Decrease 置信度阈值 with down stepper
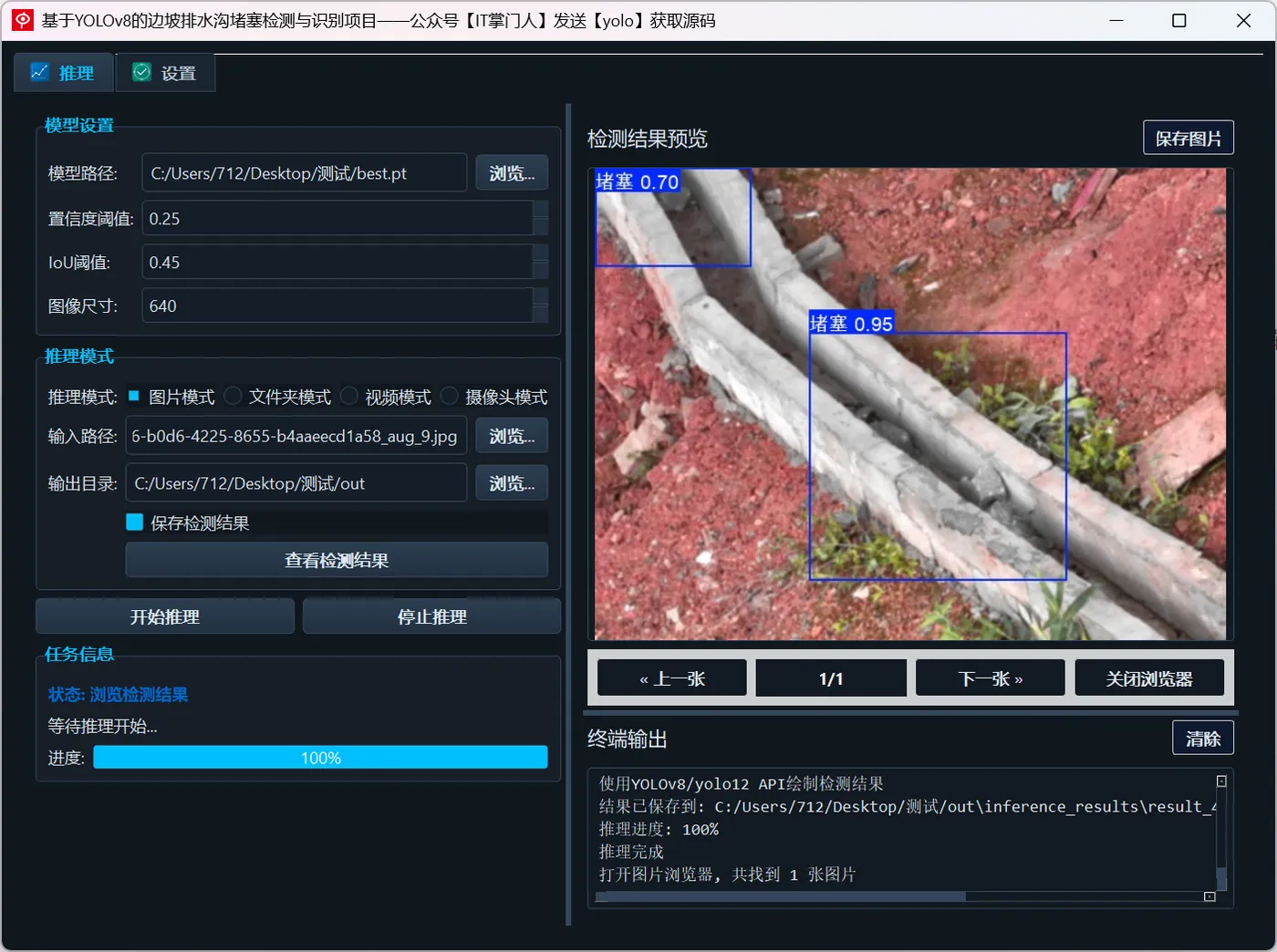 tap(540, 227)
